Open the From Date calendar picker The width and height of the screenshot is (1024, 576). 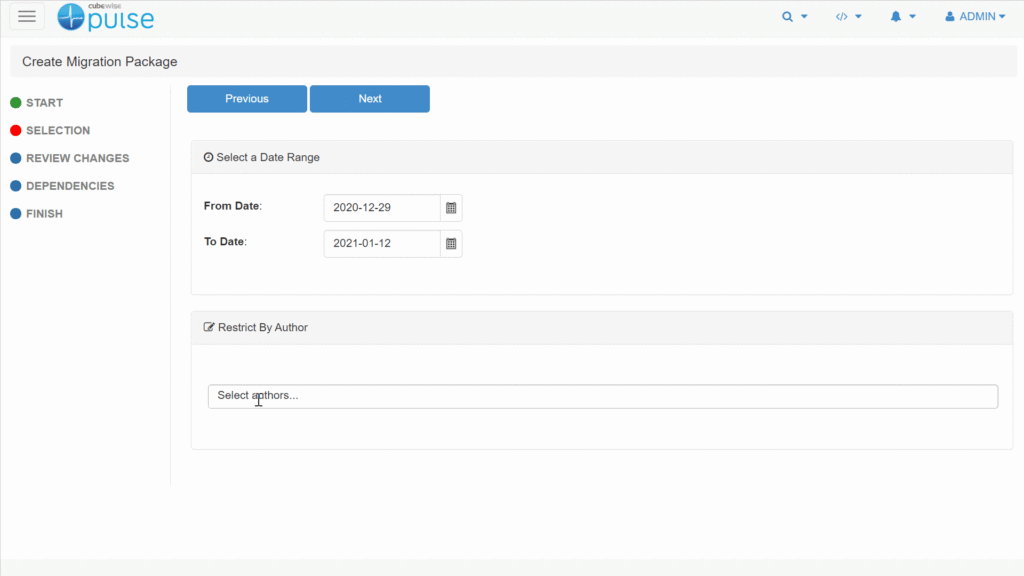[x=451, y=208]
